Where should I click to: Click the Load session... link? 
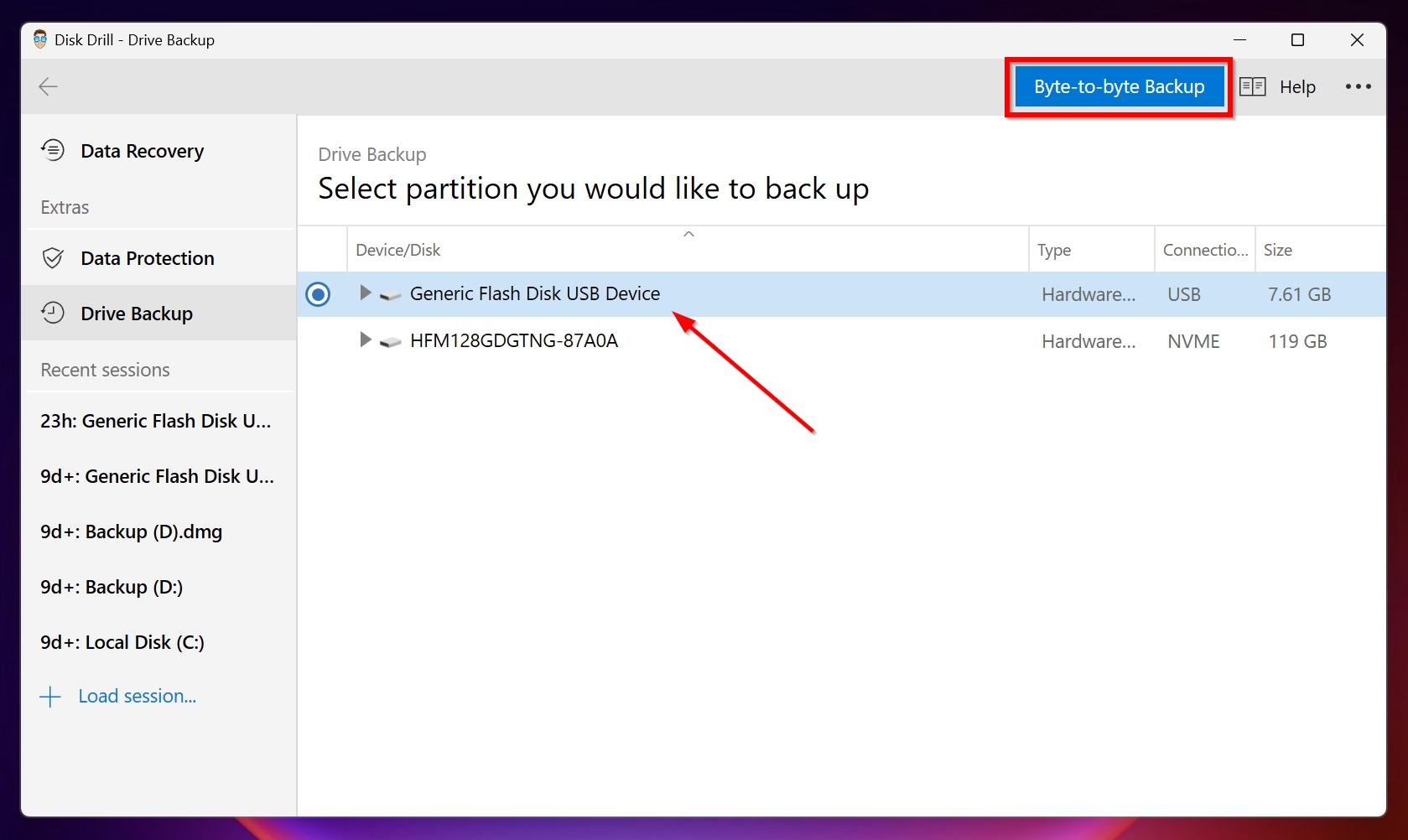[138, 696]
